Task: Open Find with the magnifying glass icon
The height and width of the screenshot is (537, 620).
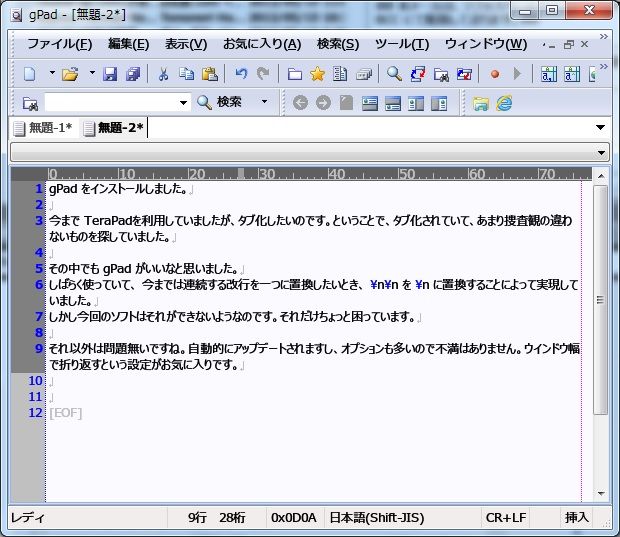Action: tap(394, 74)
